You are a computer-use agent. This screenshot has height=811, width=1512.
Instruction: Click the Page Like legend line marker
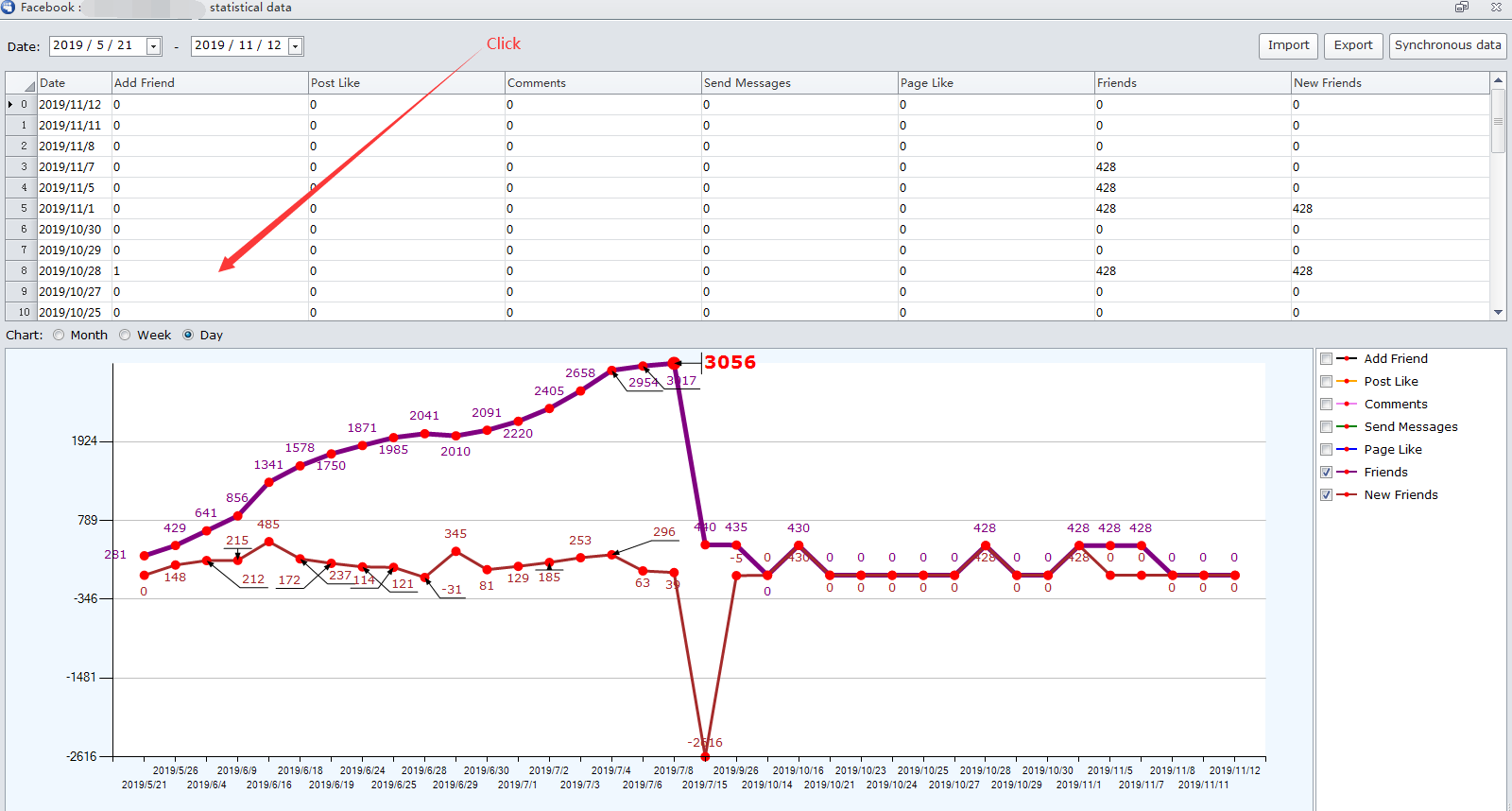1347,450
